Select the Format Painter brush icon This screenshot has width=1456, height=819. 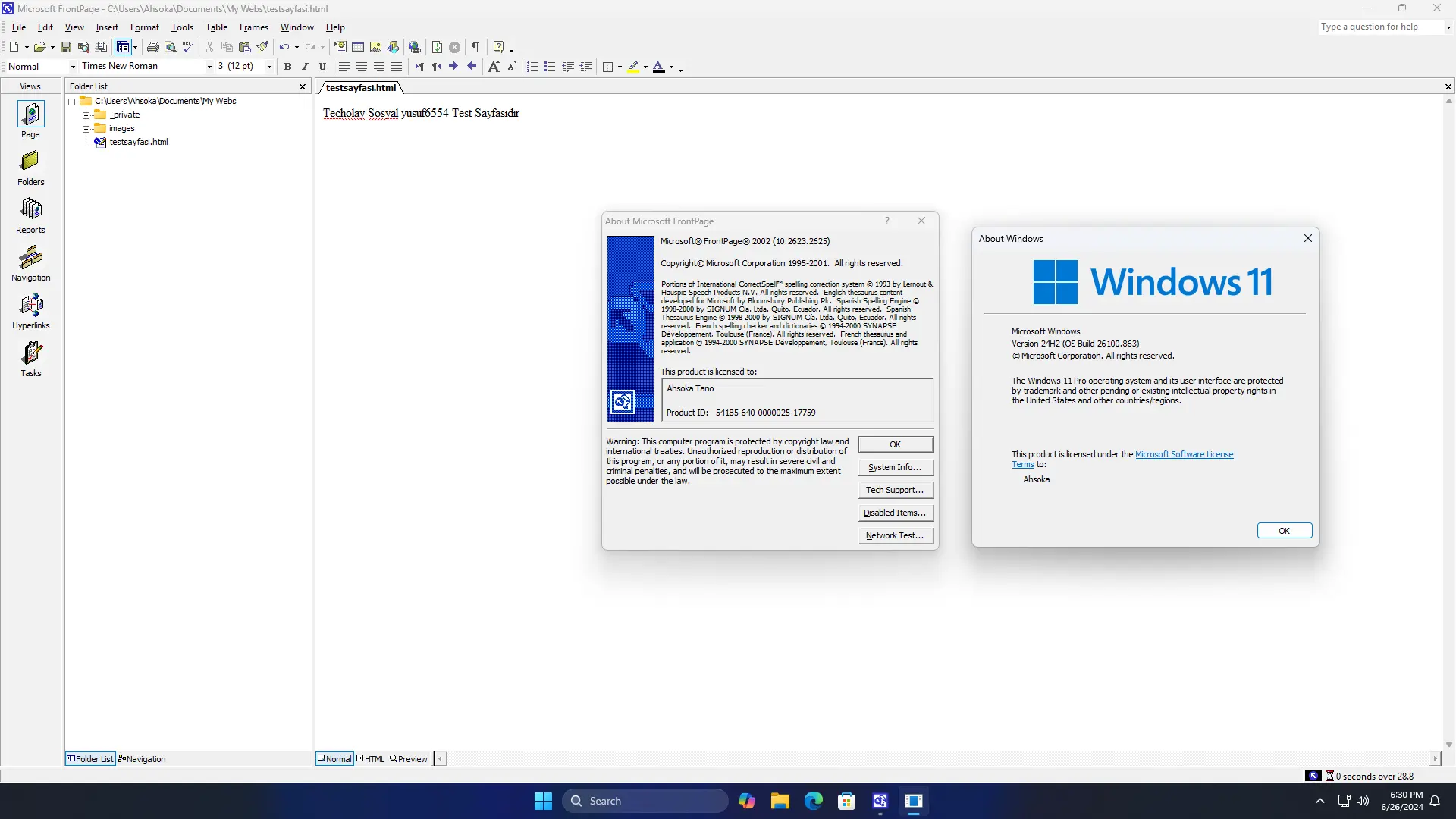262,47
